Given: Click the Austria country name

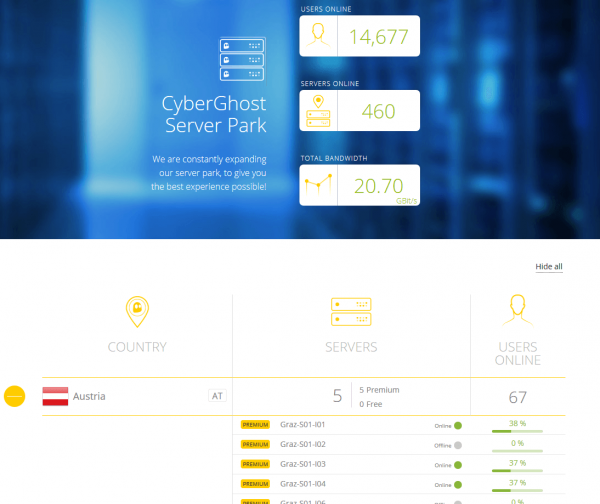Looking at the screenshot, I should [x=89, y=396].
